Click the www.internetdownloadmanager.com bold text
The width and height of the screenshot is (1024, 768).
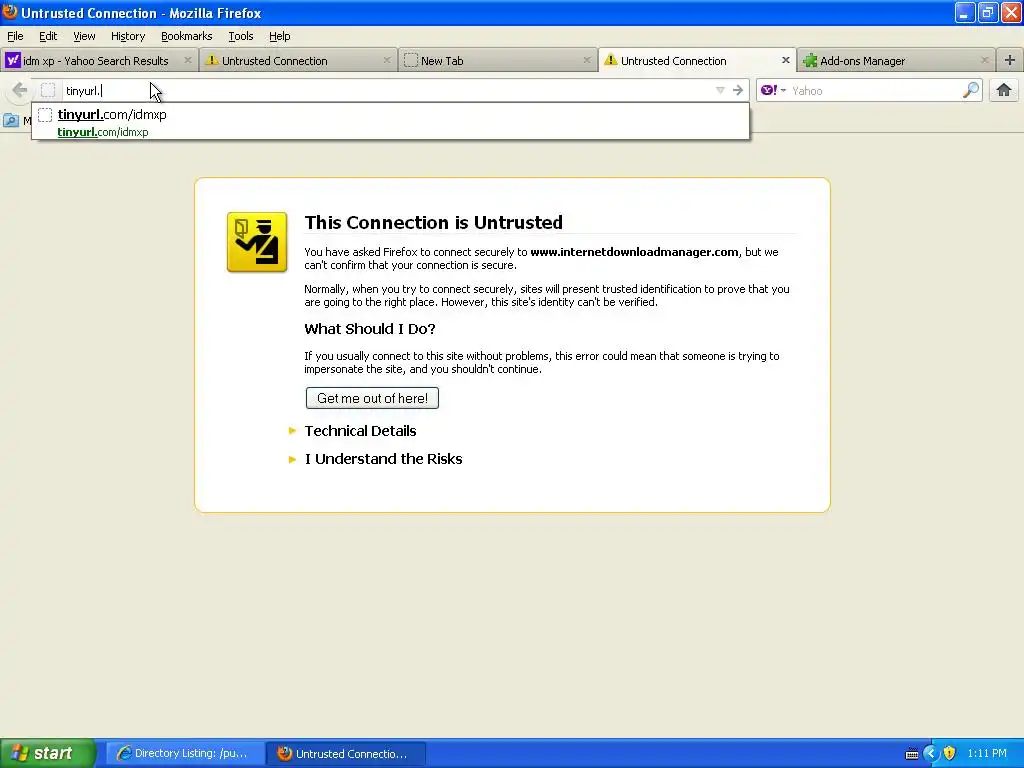point(634,251)
